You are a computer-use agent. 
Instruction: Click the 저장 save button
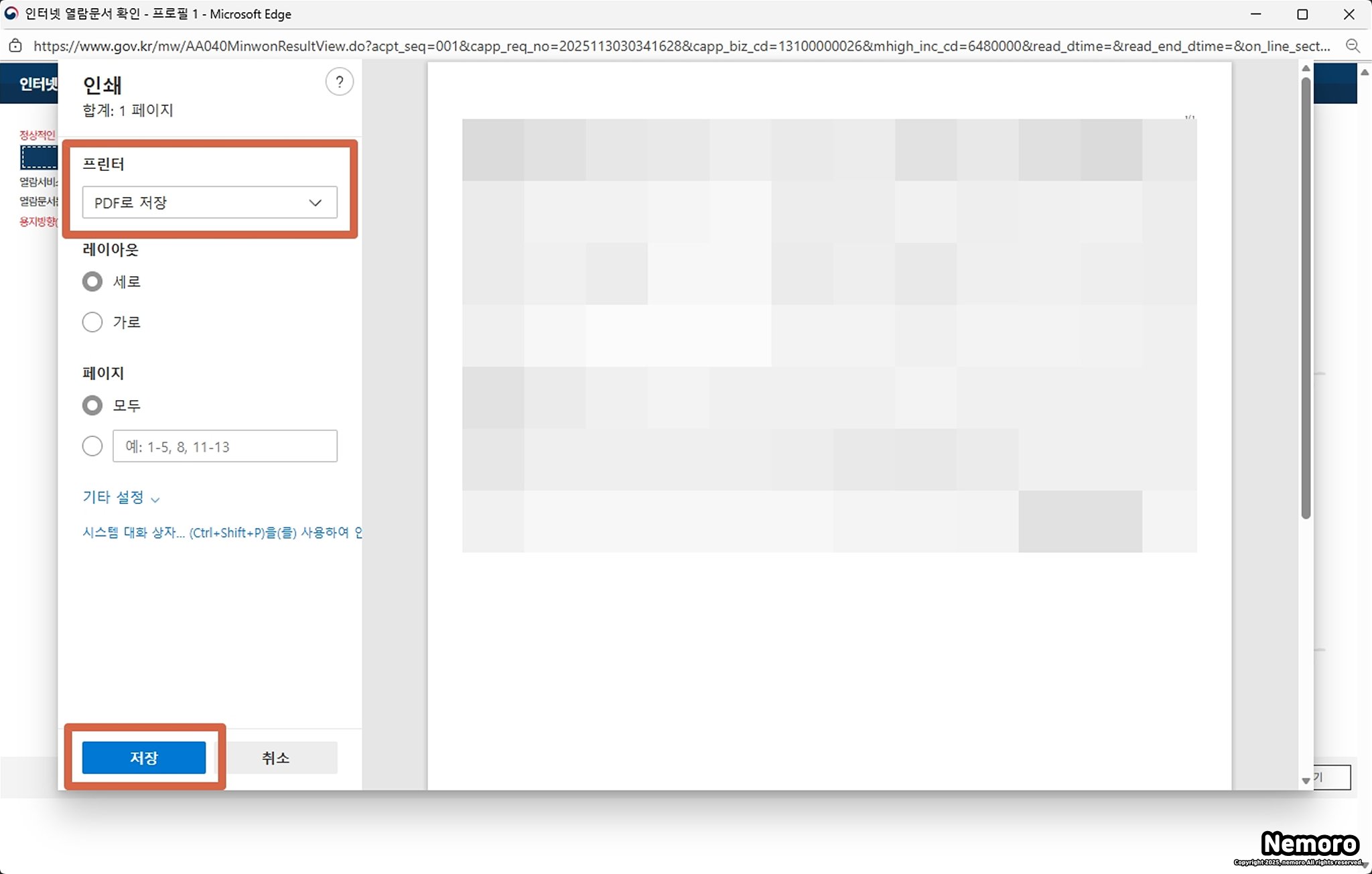[143, 757]
